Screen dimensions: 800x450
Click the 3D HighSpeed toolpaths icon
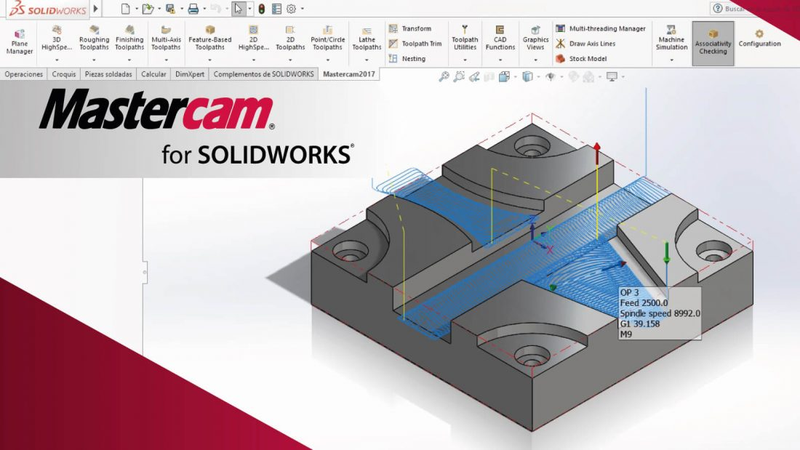coord(57,30)
